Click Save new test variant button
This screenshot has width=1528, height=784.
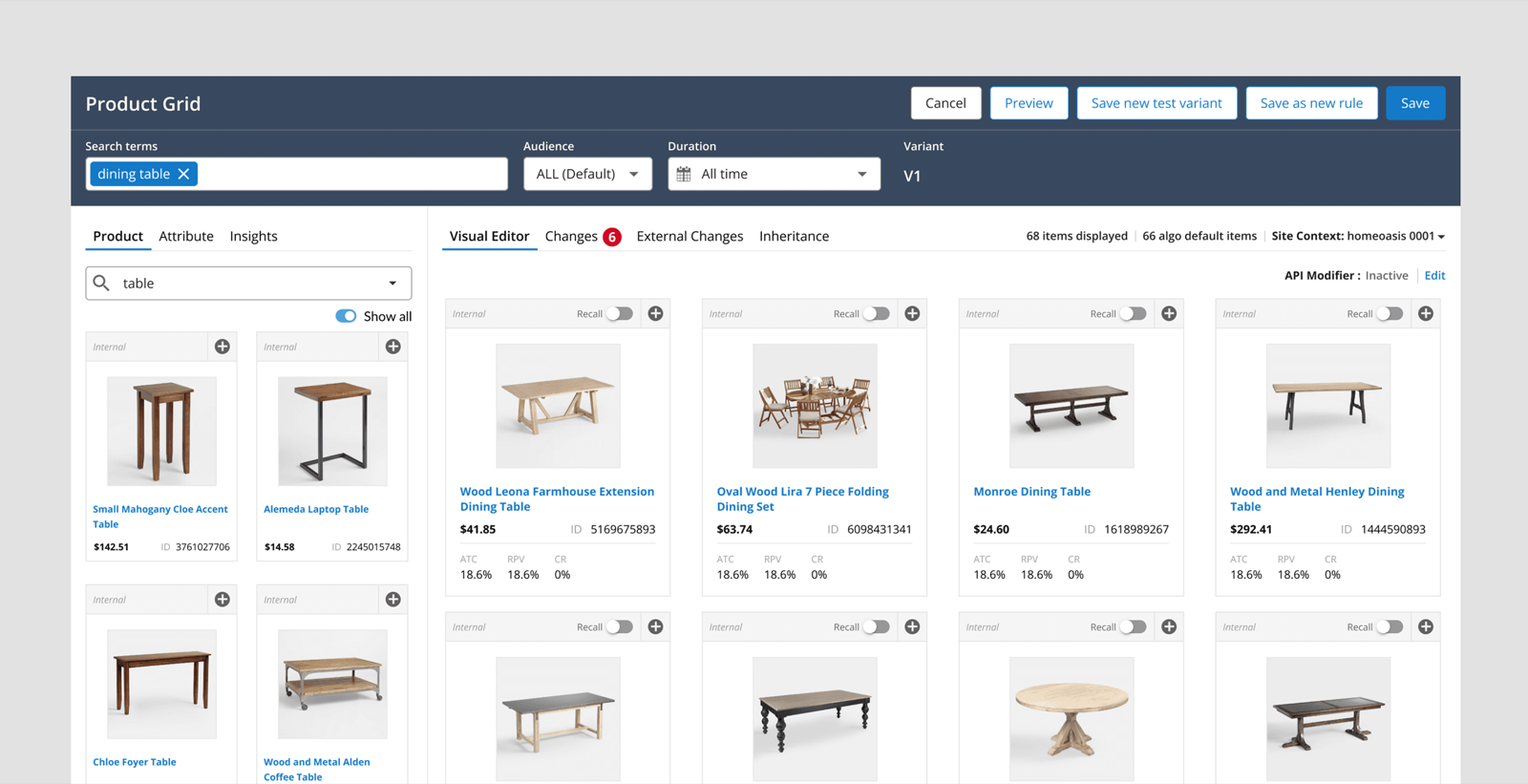(x=1157, y=103)
